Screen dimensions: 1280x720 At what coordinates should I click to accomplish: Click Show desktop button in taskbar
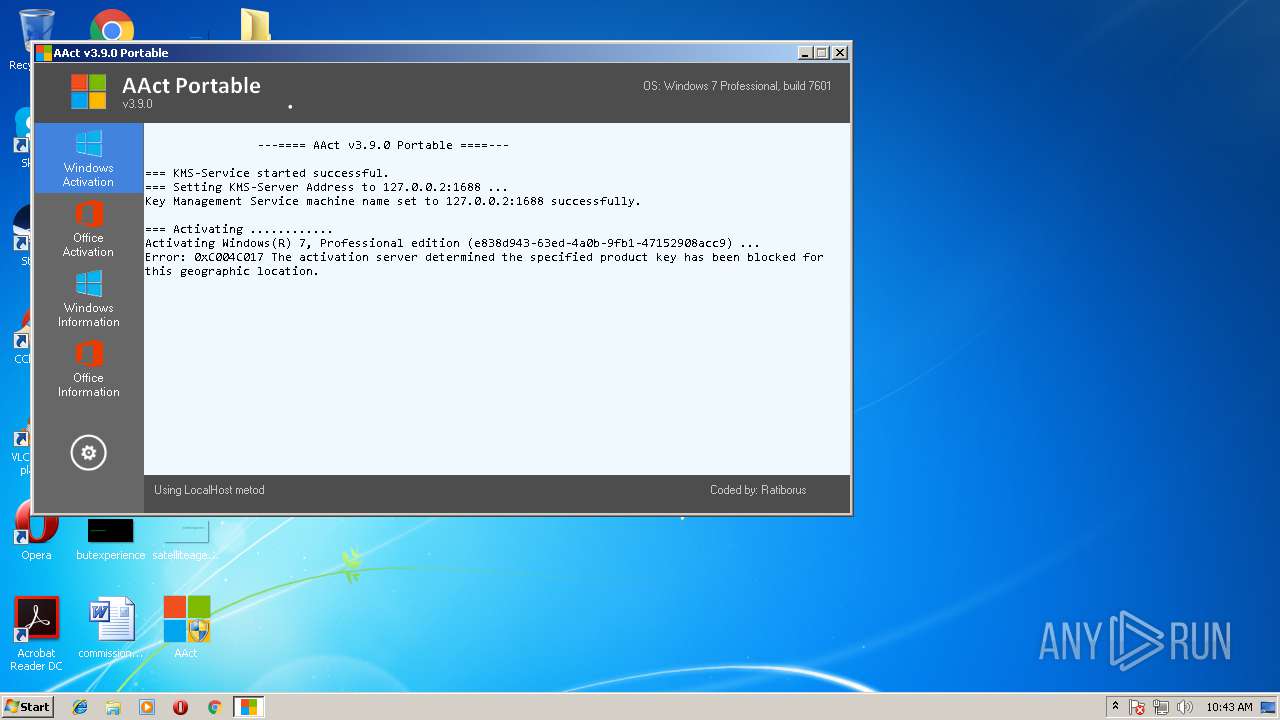(1270, 707)
